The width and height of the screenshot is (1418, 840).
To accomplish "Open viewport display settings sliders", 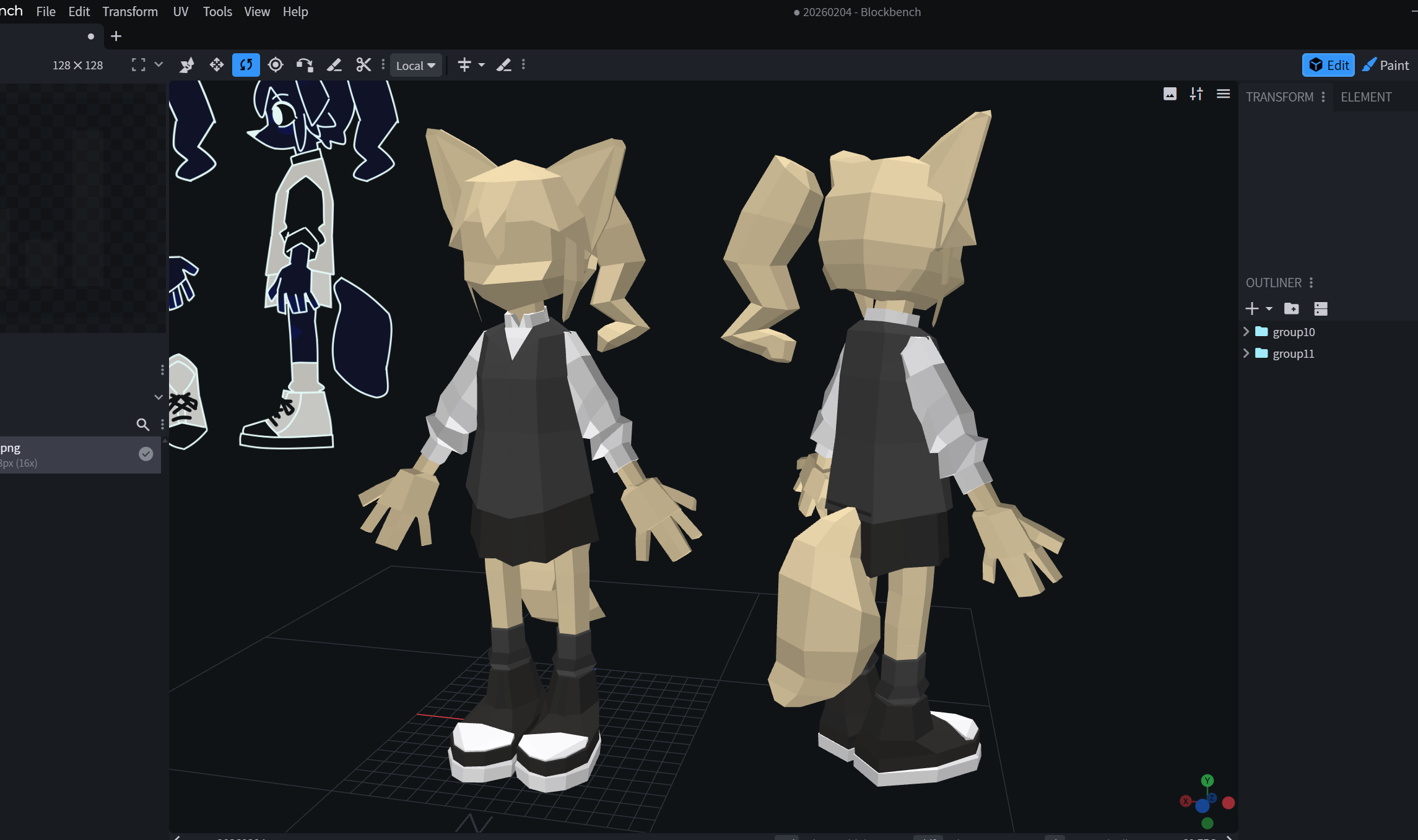I will coord(1196,94).
